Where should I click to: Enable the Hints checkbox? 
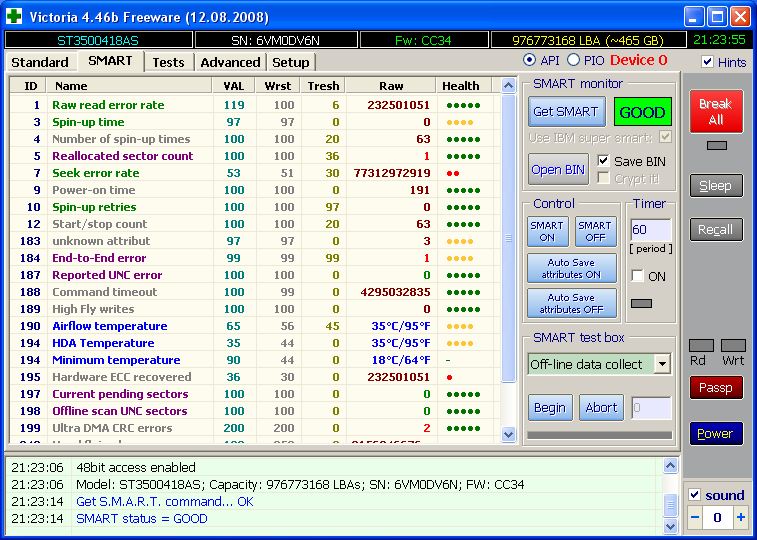[x=708, y=62]
